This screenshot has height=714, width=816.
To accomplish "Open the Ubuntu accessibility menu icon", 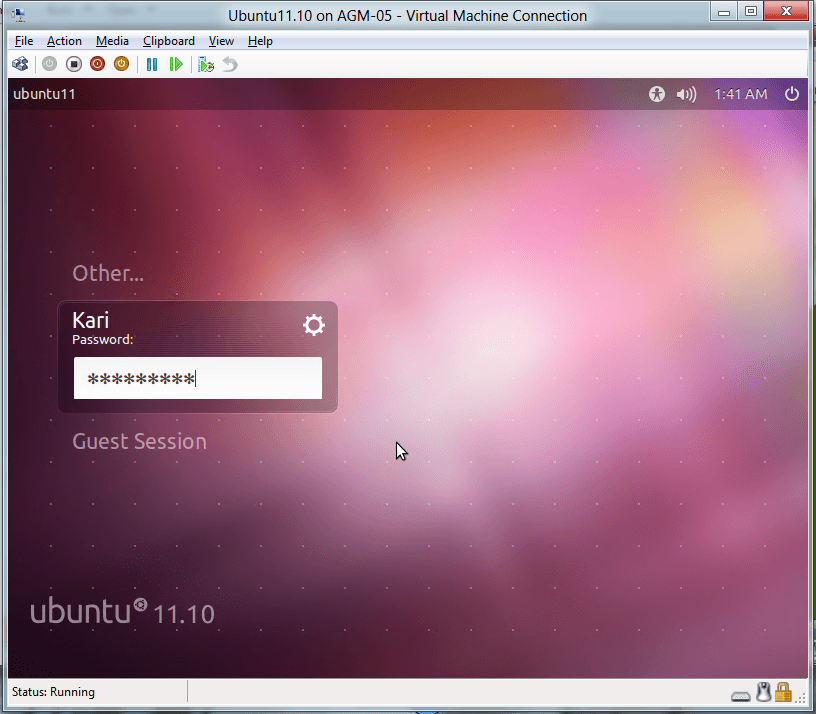I will [x=657, y=94].
